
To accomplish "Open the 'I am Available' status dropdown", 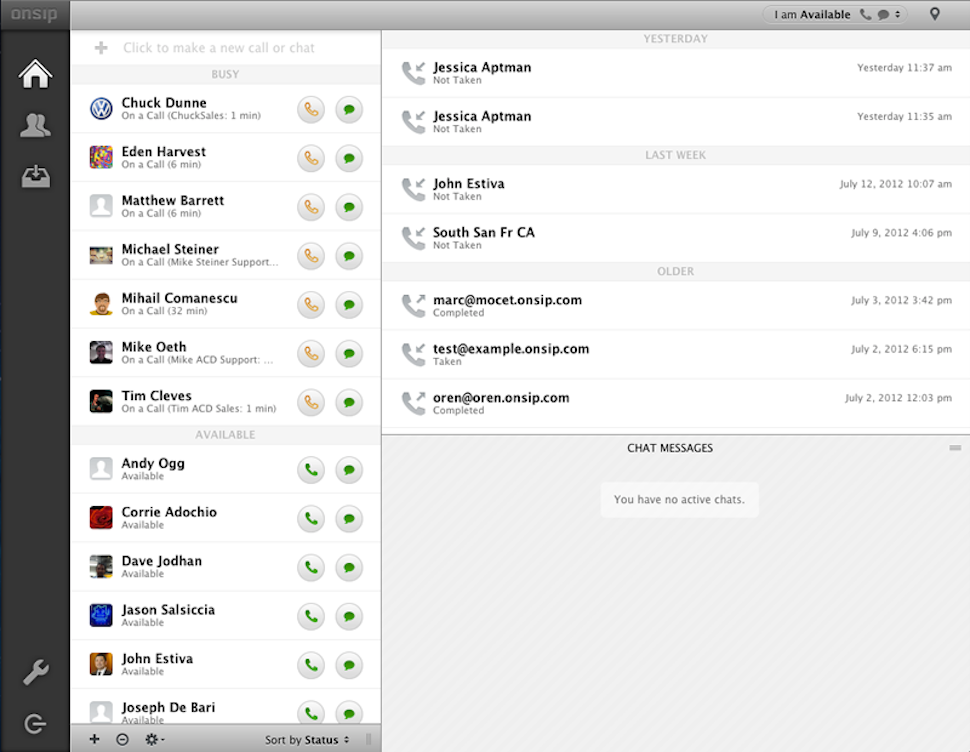I will pyautogui.click(x=833, y=15).
